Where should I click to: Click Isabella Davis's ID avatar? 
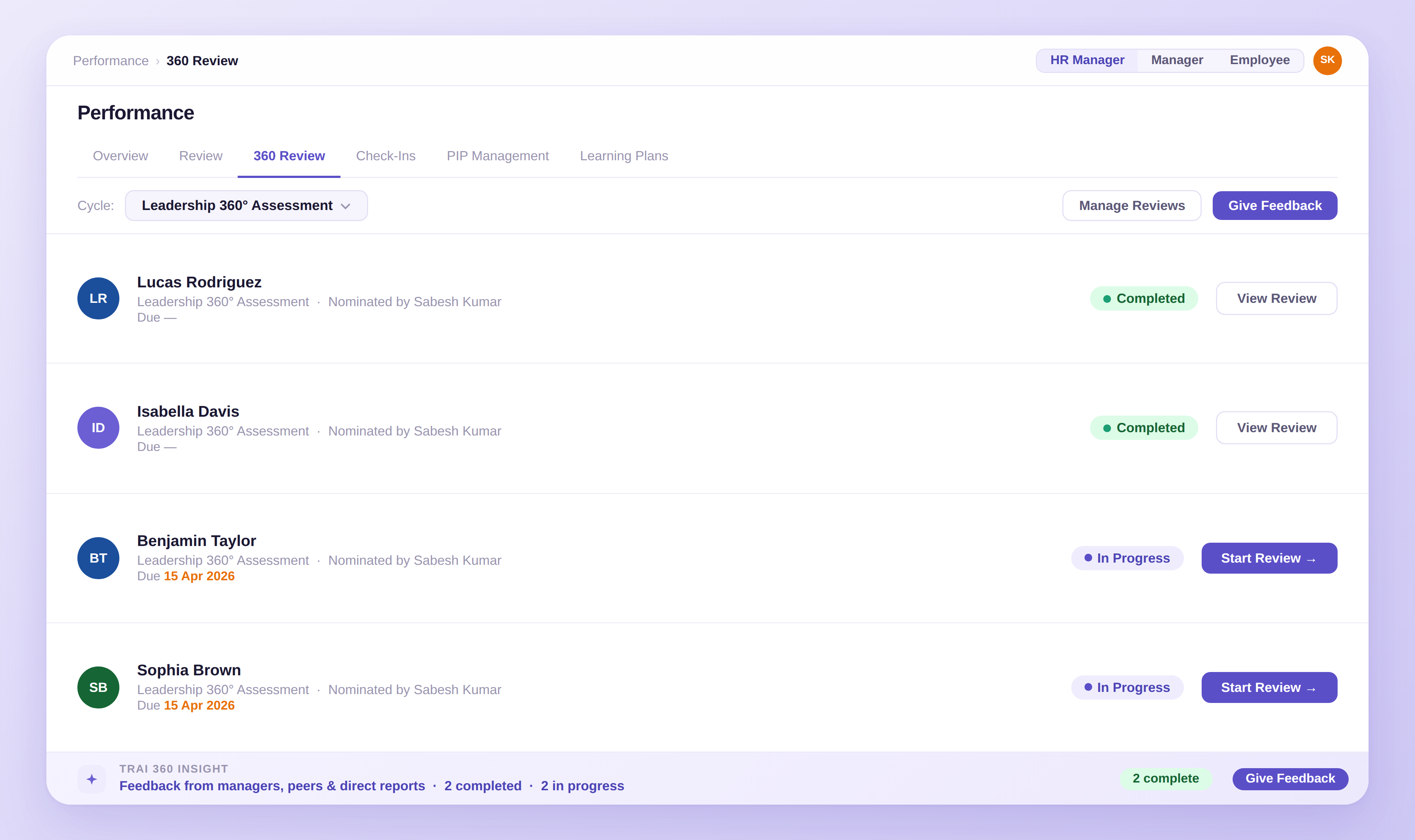coord(98,427)
